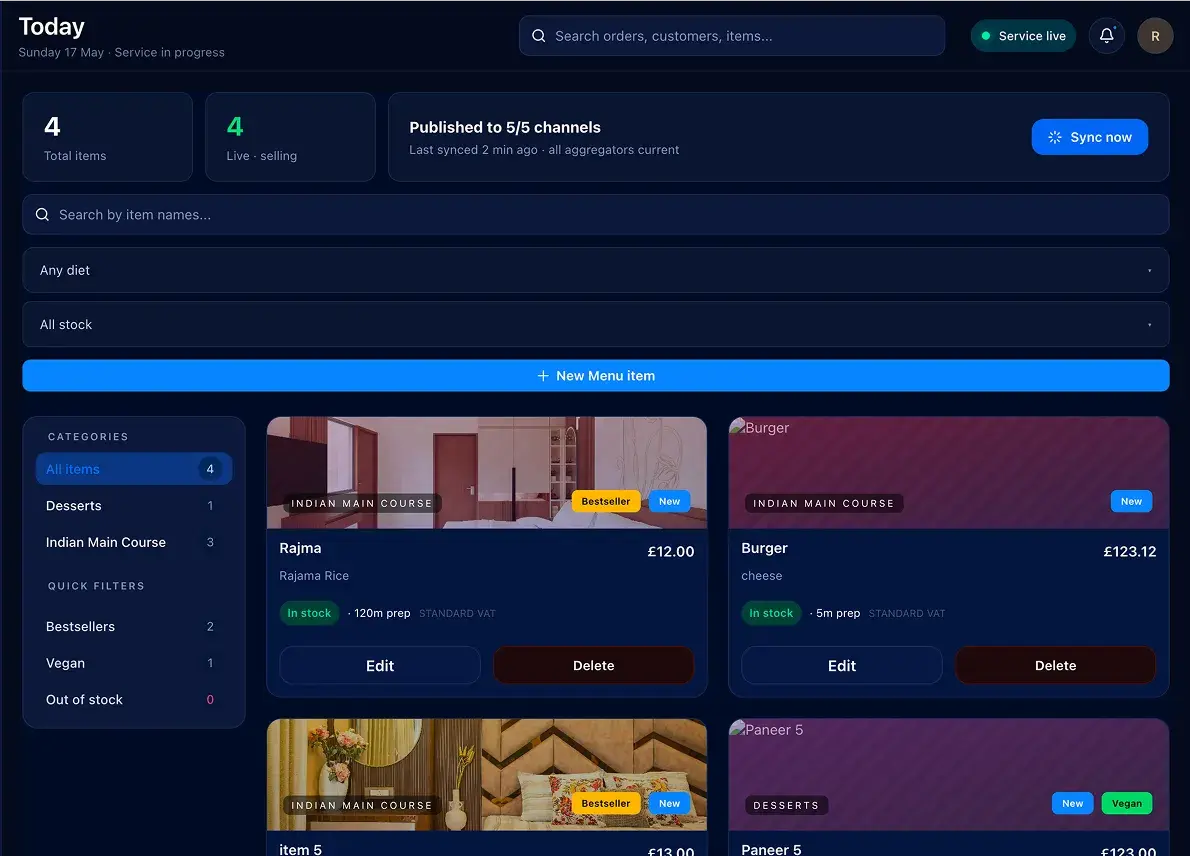Screen dimensions: 1190x856
Task: Click the In stock tag on Rajma
Action: 309,612
